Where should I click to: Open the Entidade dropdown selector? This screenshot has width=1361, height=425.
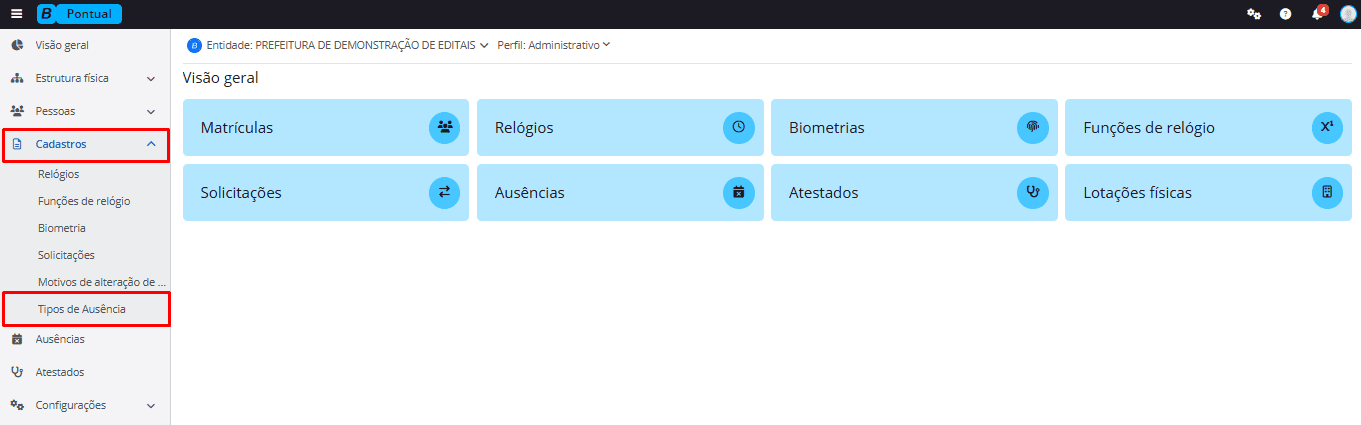338,45
